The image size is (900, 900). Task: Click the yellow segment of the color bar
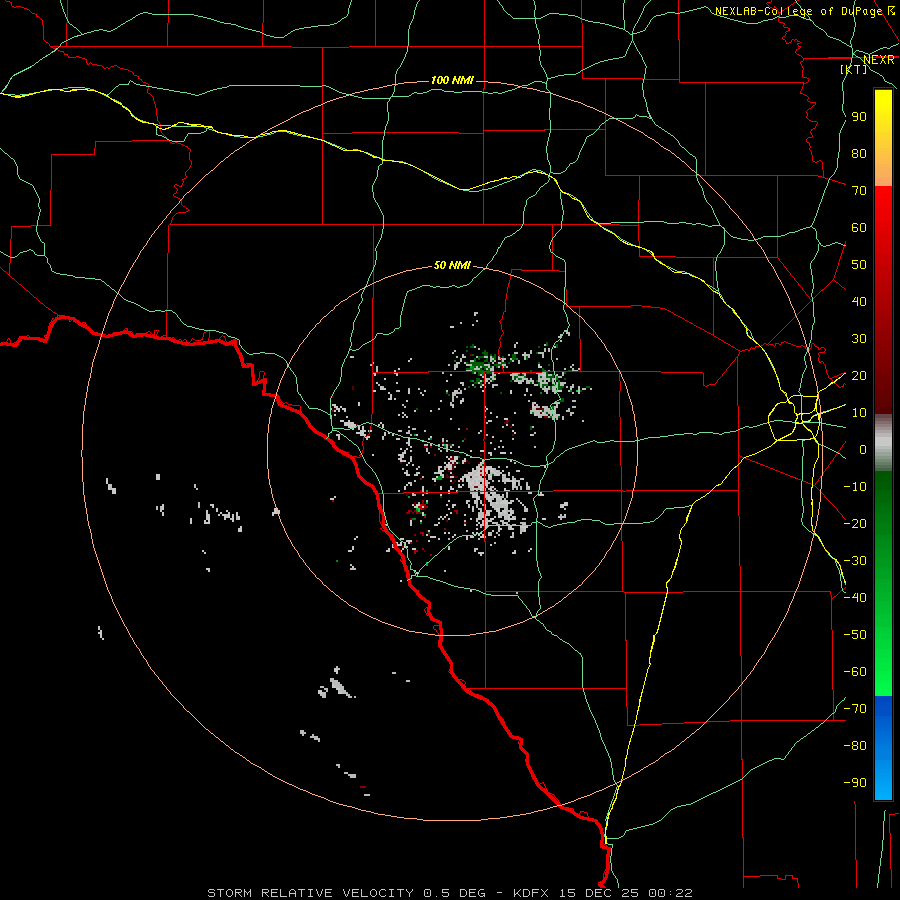pos(883,138)
